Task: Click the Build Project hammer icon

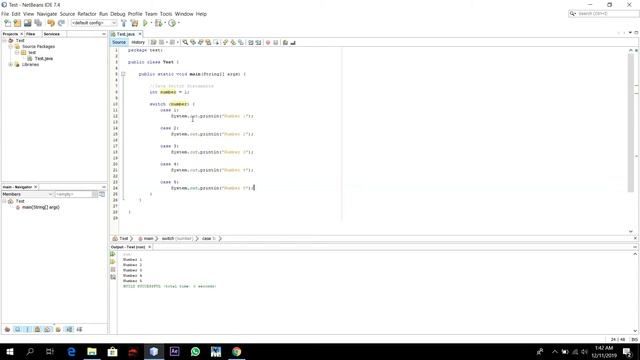Action: click(124, 23)
